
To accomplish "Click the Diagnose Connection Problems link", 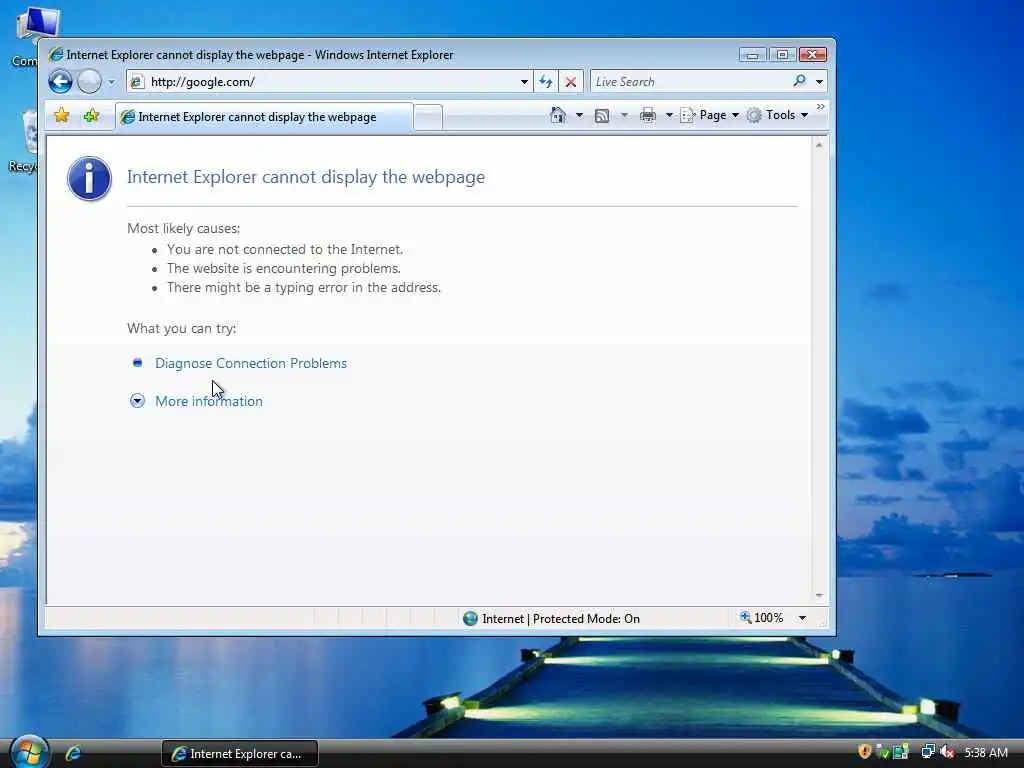I will click(x=251, y=363).
